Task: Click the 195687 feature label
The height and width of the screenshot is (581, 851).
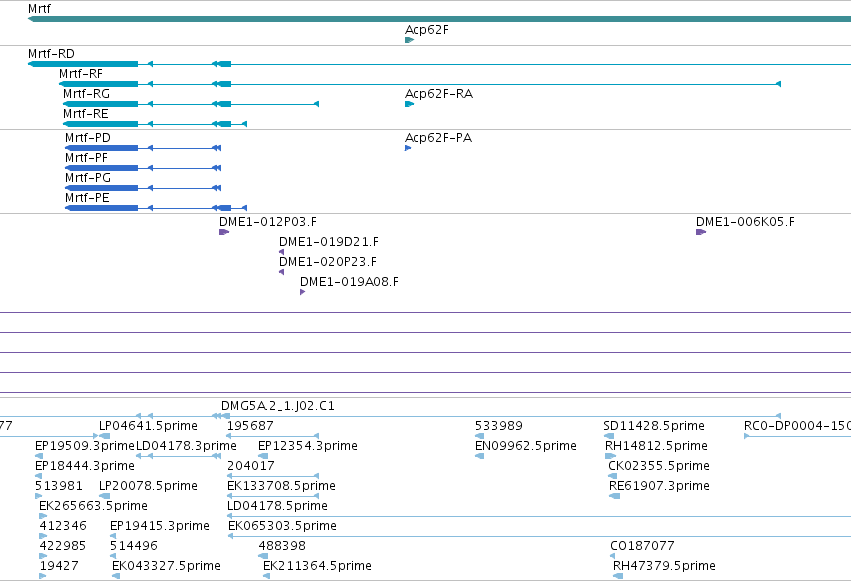Action: 250,426
